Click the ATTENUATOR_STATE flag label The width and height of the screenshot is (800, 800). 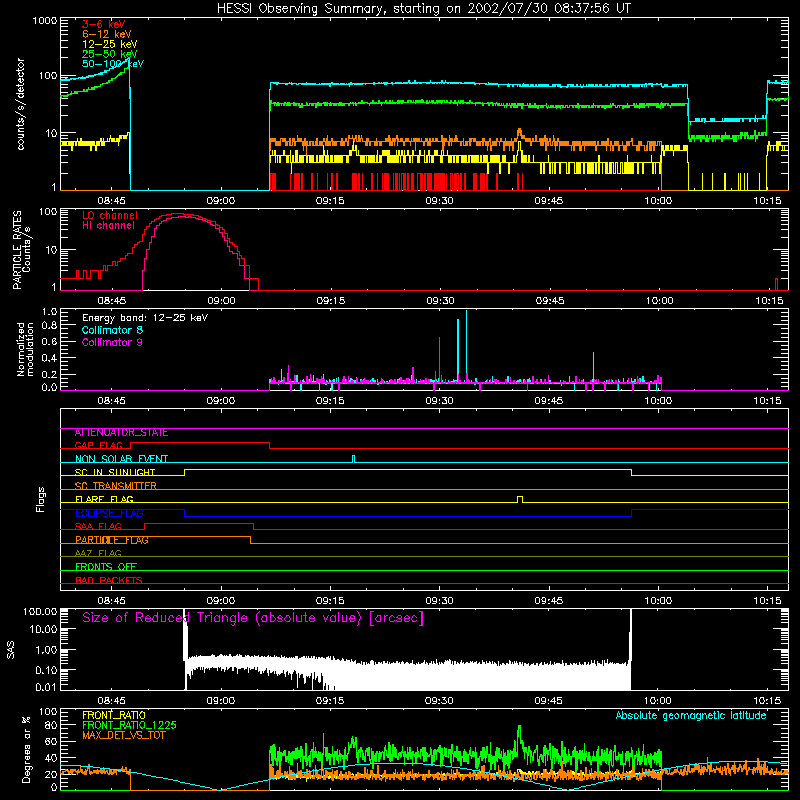pyautogui.click(x=121, y=433)
